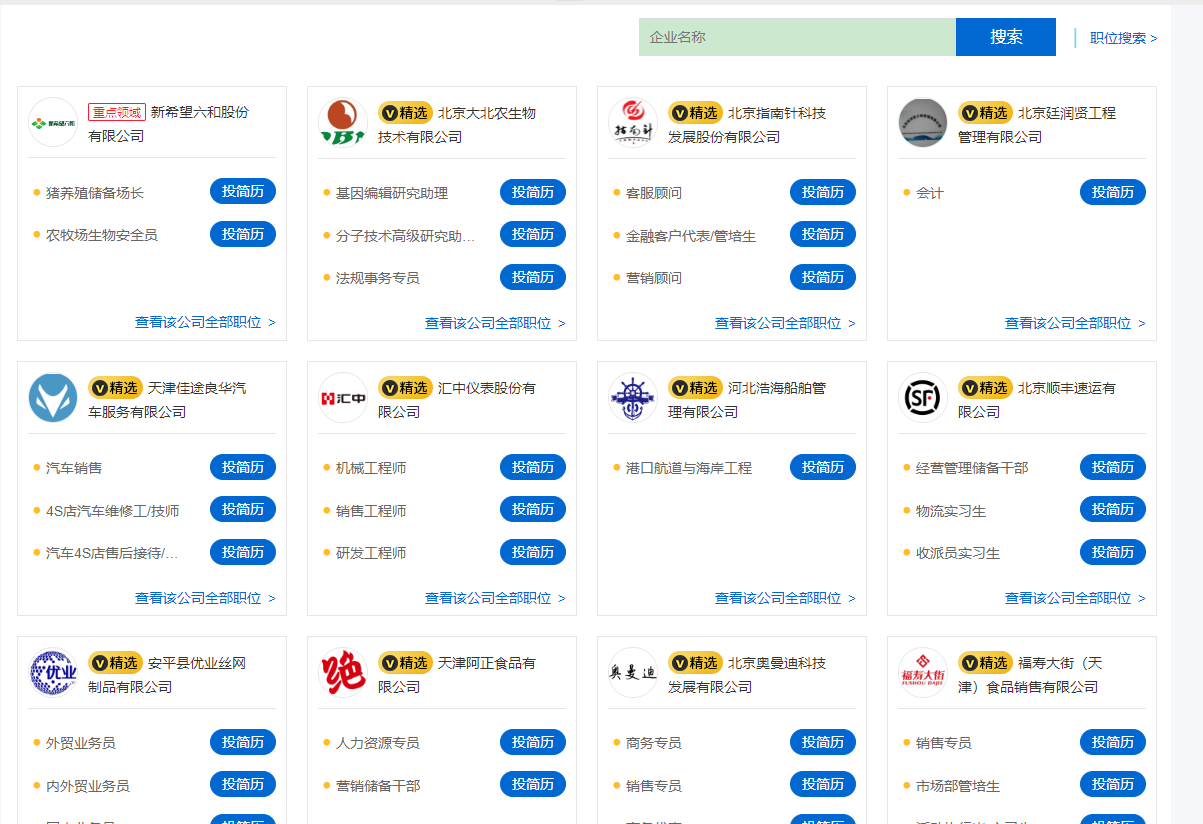Viewport: 1203px width, 824px height.
Task: Click the 天津佳途良华汽车 blue logo
Action: tap(53, 398)
